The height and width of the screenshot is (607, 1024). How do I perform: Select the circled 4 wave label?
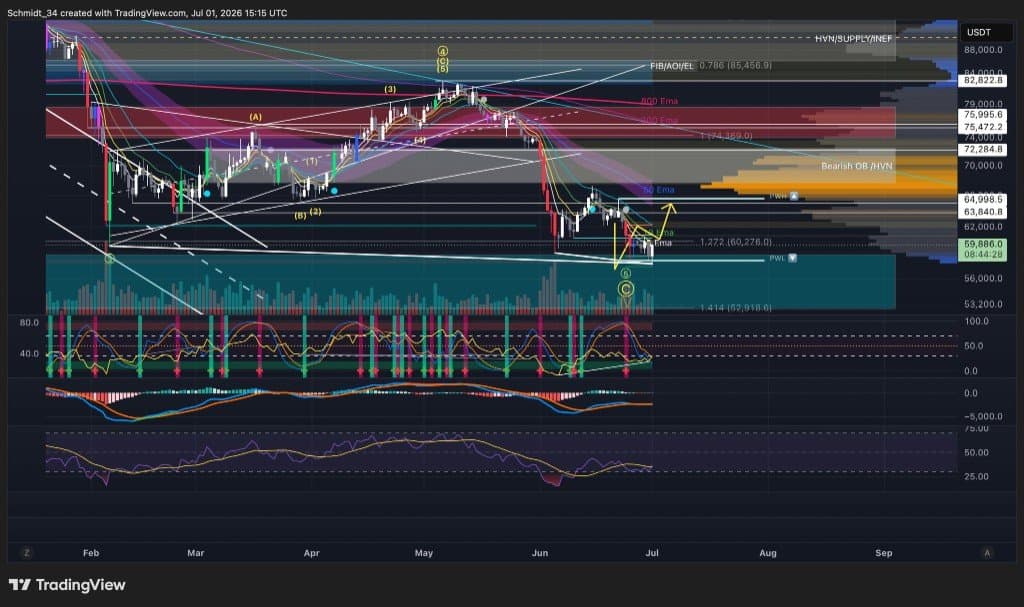click(x=443, y=51)
